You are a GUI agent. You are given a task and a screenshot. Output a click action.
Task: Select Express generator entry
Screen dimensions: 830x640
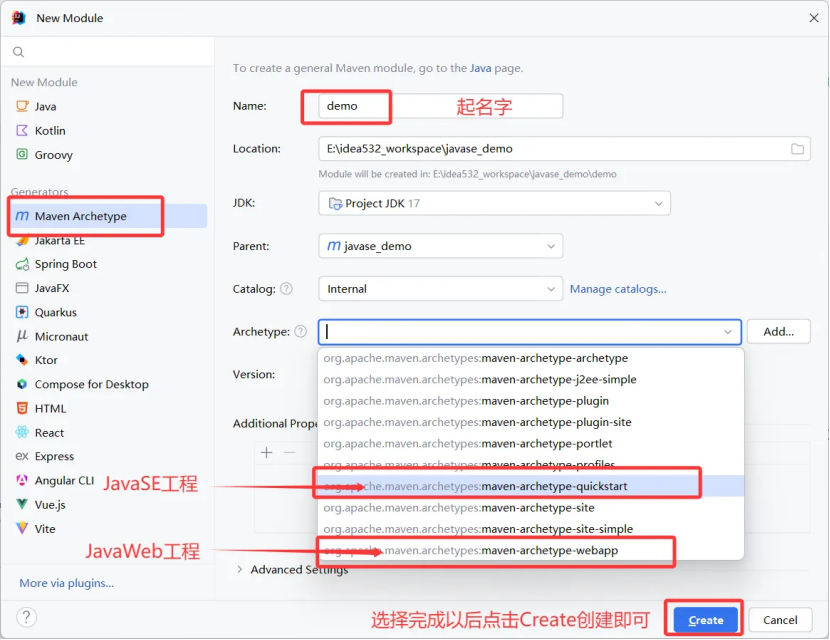(108, 456)
